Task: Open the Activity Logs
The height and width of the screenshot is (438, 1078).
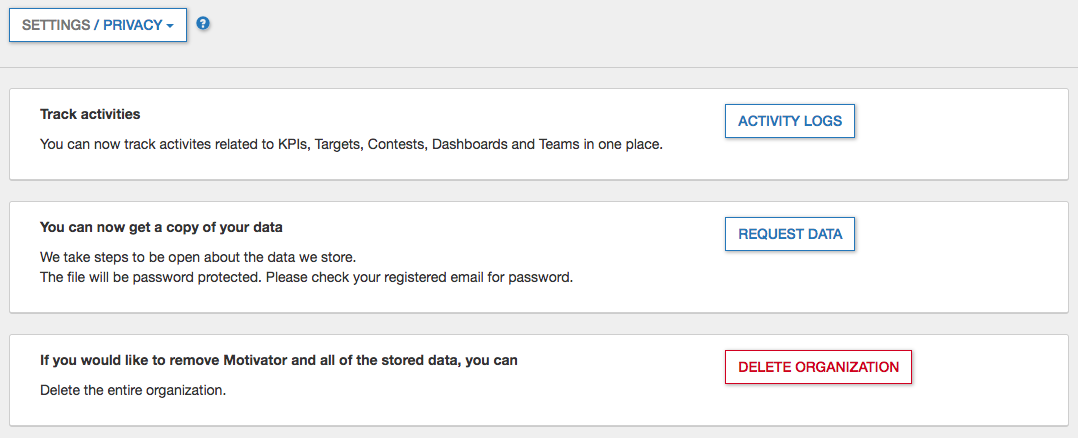Action: click(789, 121)
